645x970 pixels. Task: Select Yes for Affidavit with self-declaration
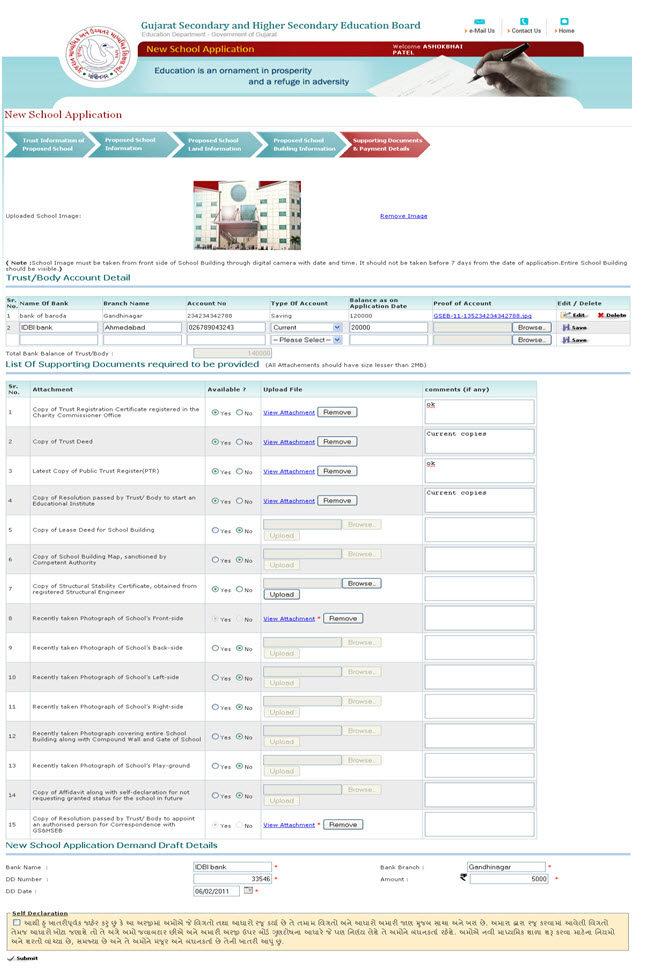coord(215,796)
